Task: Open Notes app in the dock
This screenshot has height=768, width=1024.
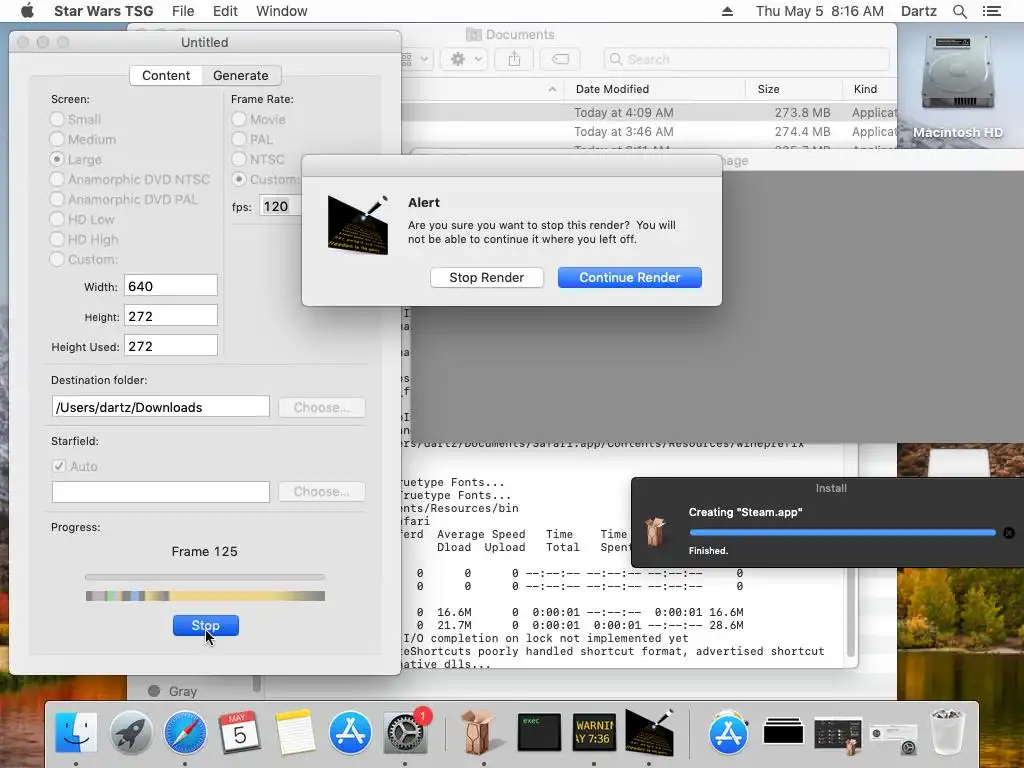Action: tap(295, 733)
